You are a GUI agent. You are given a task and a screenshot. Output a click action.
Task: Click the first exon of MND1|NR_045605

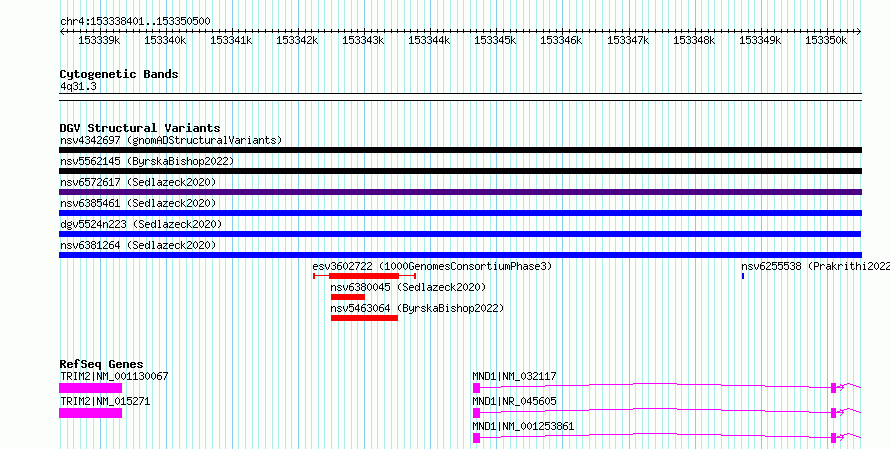[x=476, y=413]
